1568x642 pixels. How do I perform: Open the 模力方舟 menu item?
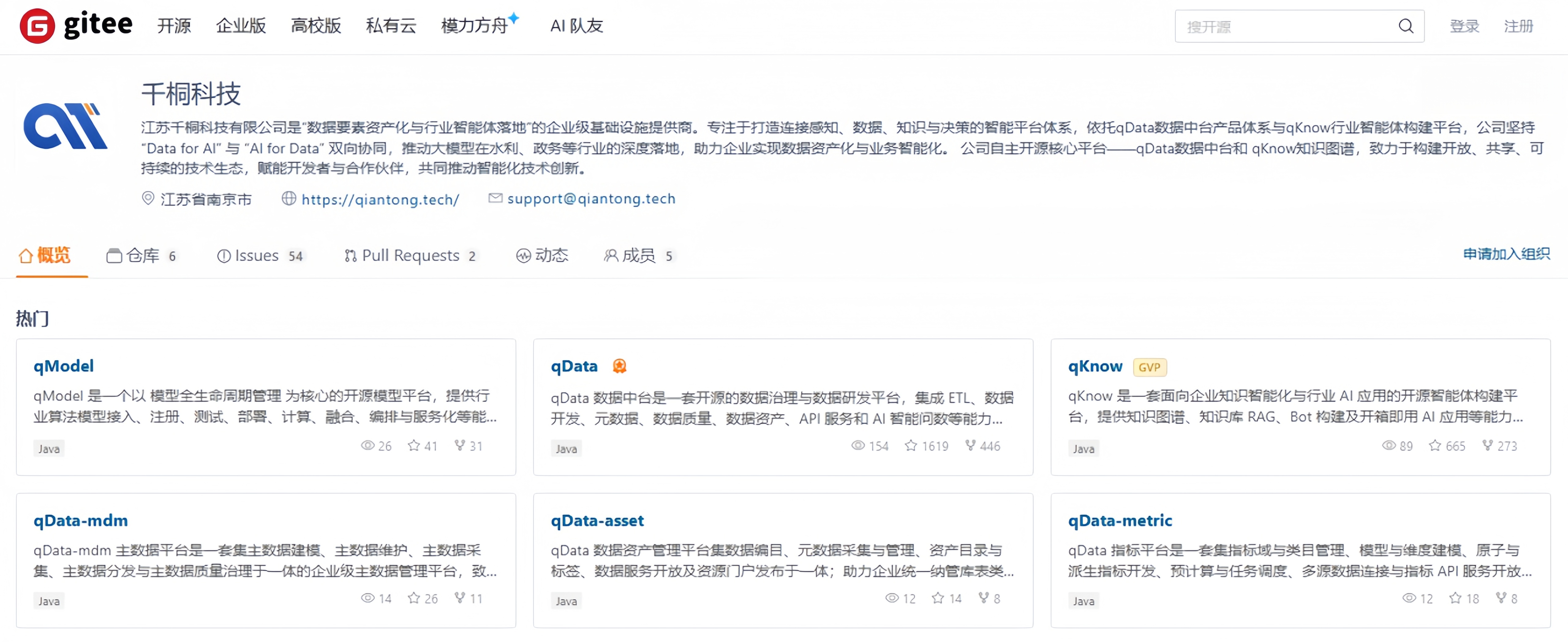(474, 26)
